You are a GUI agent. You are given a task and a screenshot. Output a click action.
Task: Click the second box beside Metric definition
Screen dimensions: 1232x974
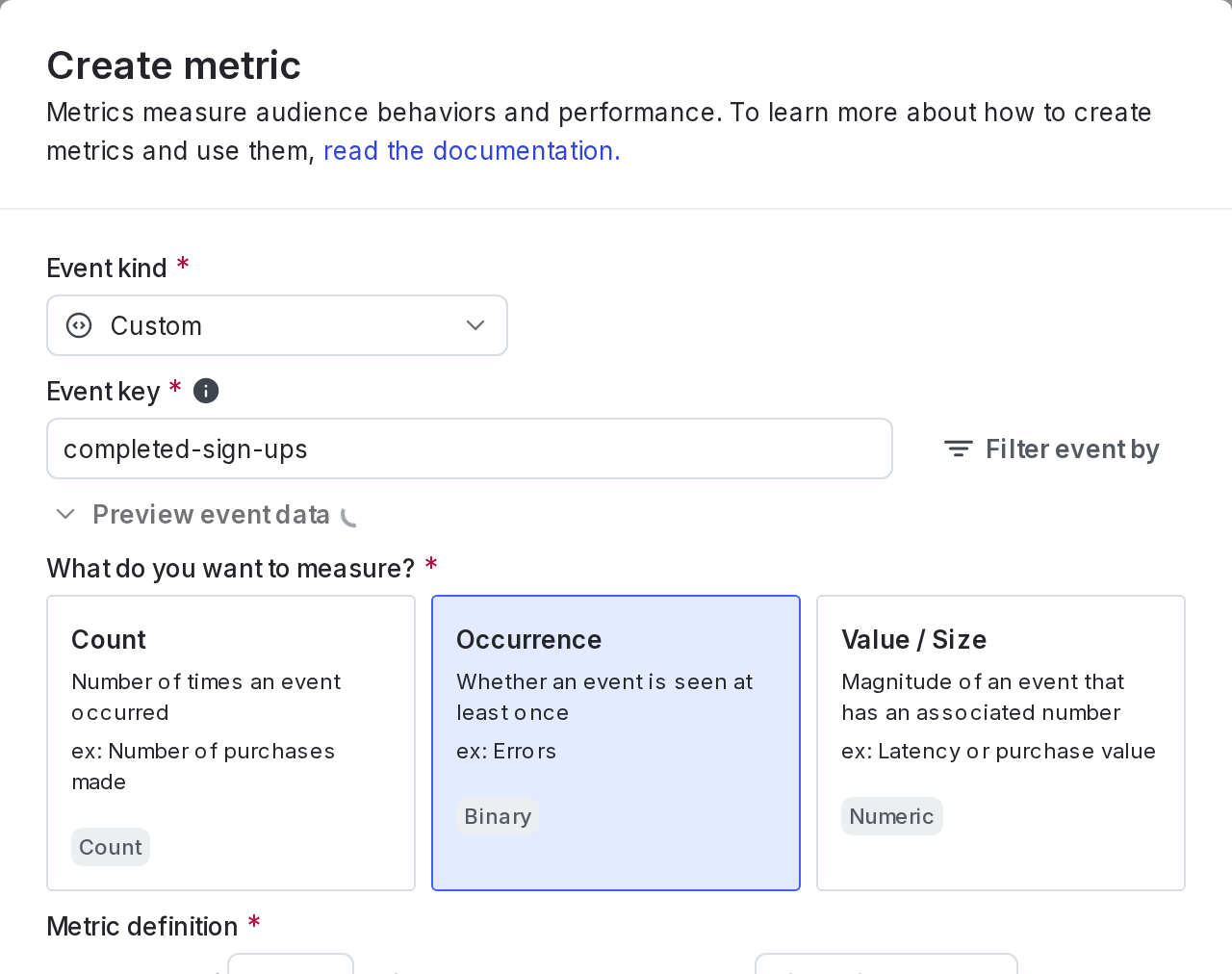pyautogui.click(x=885, y=967)
